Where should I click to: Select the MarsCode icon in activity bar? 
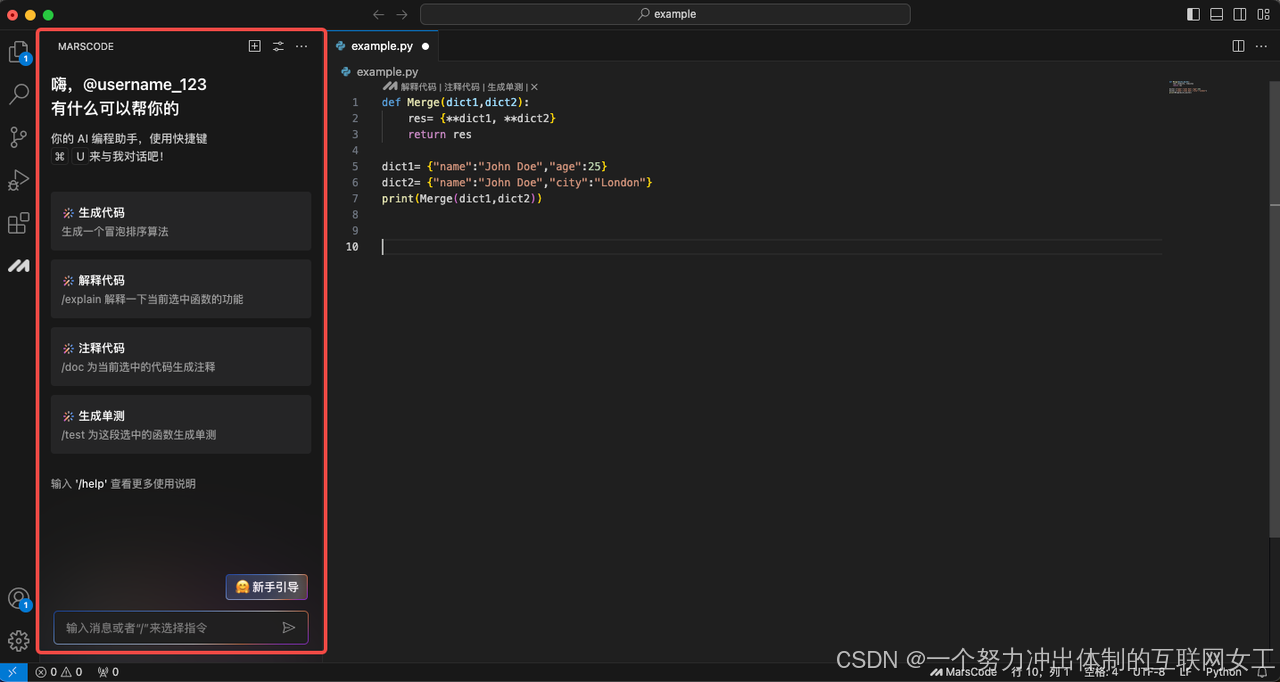pos(18,266)
